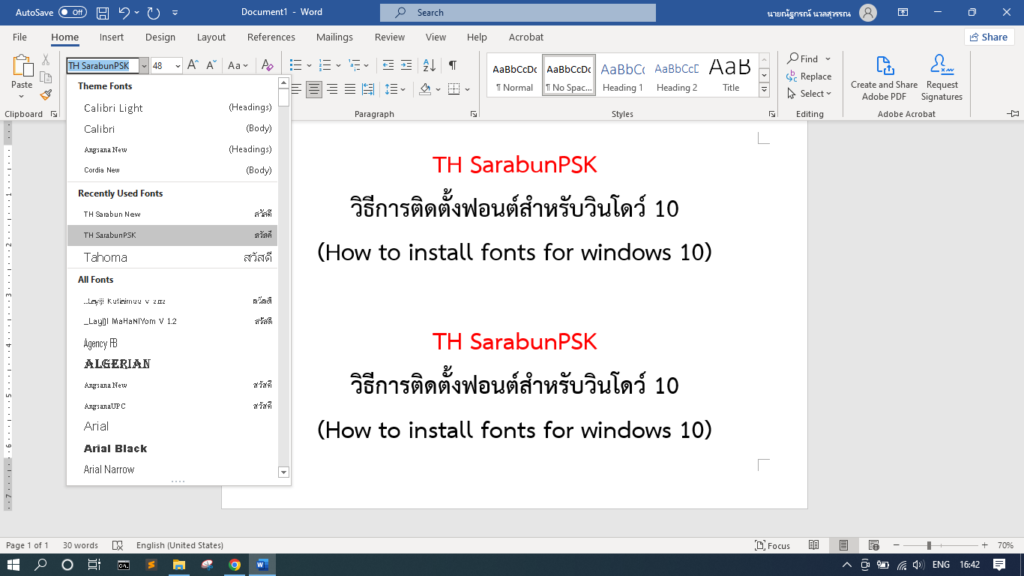Choose Tahoma from recently used fonts

click(105, 257)
